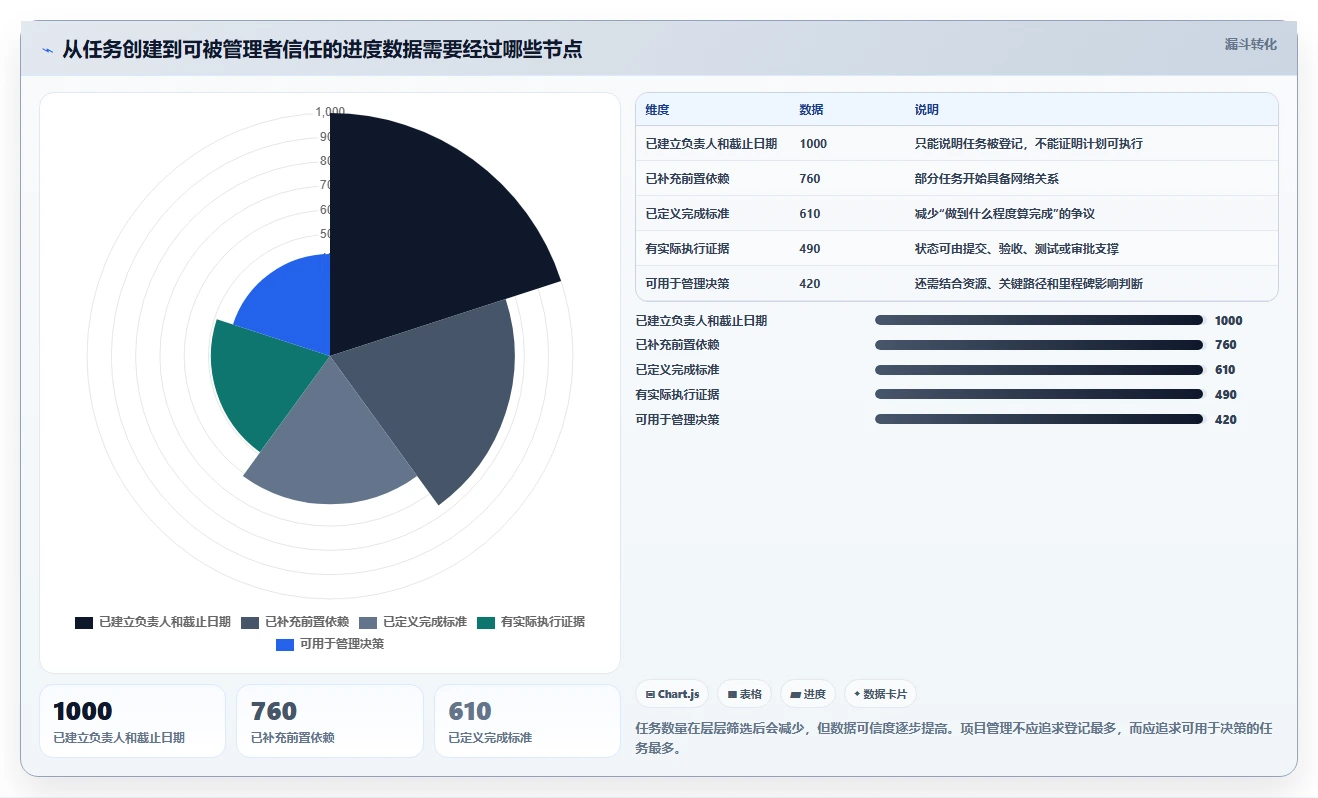Screen dimensions: 1318x798
Task: Click table cell 已补充前置依赖
Action: [687, 179]
